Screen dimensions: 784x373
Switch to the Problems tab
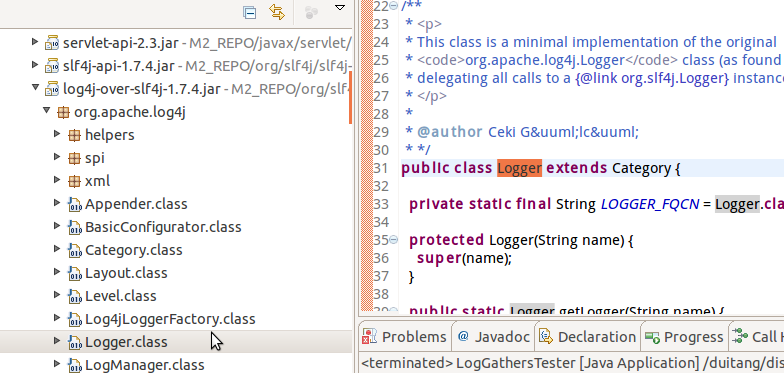pyautogui.click(x=404, y=337)
